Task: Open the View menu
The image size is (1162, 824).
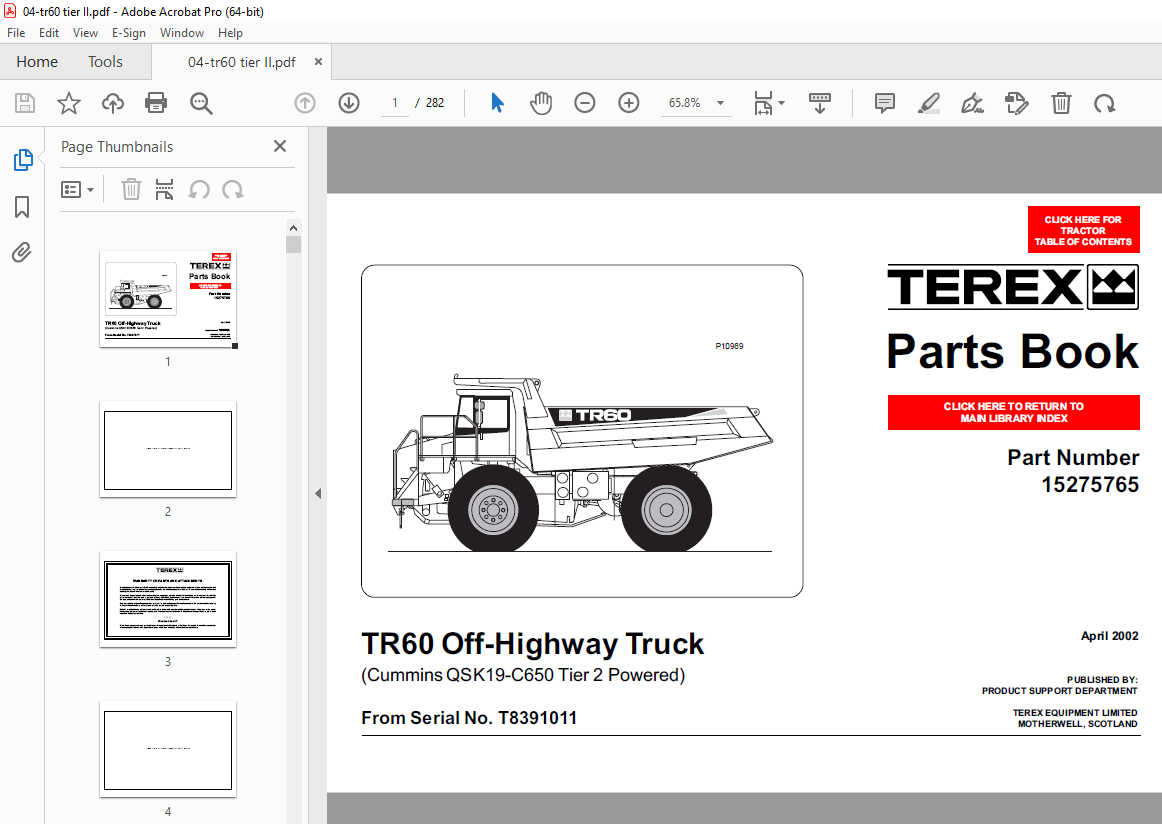Action: tap(85, 33)
